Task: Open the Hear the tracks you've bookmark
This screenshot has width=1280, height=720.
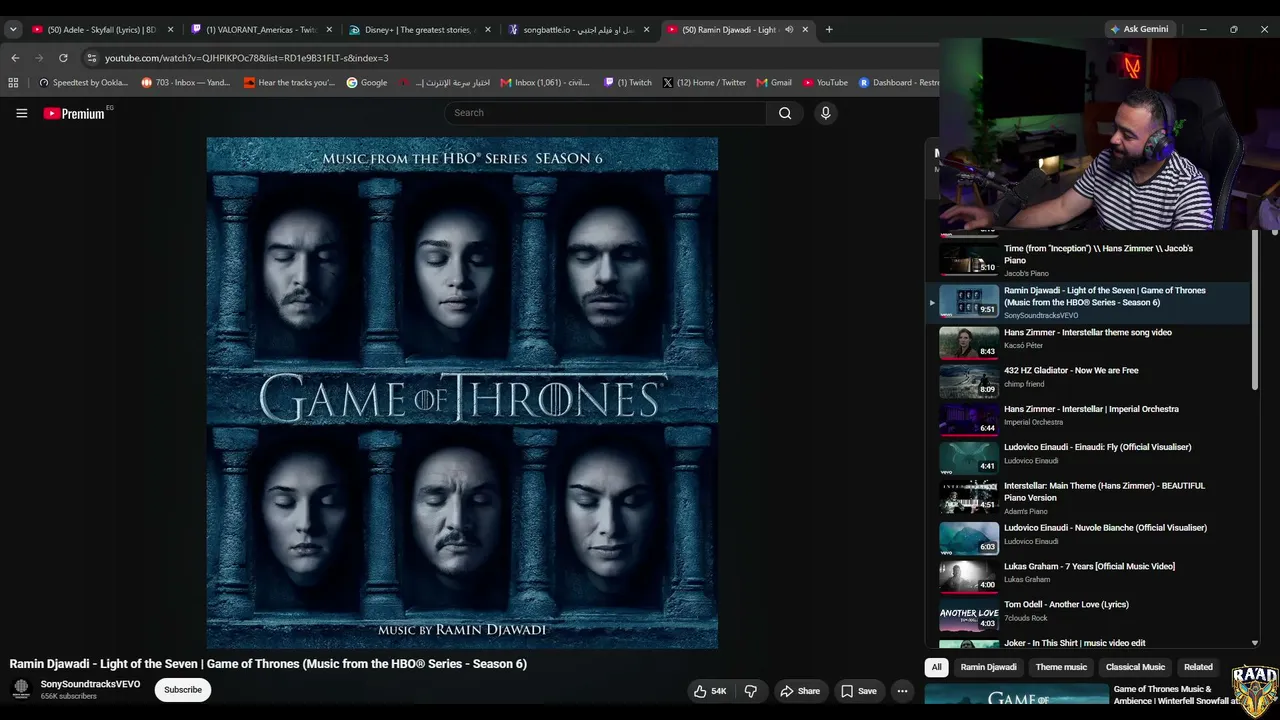Action: 290,83
